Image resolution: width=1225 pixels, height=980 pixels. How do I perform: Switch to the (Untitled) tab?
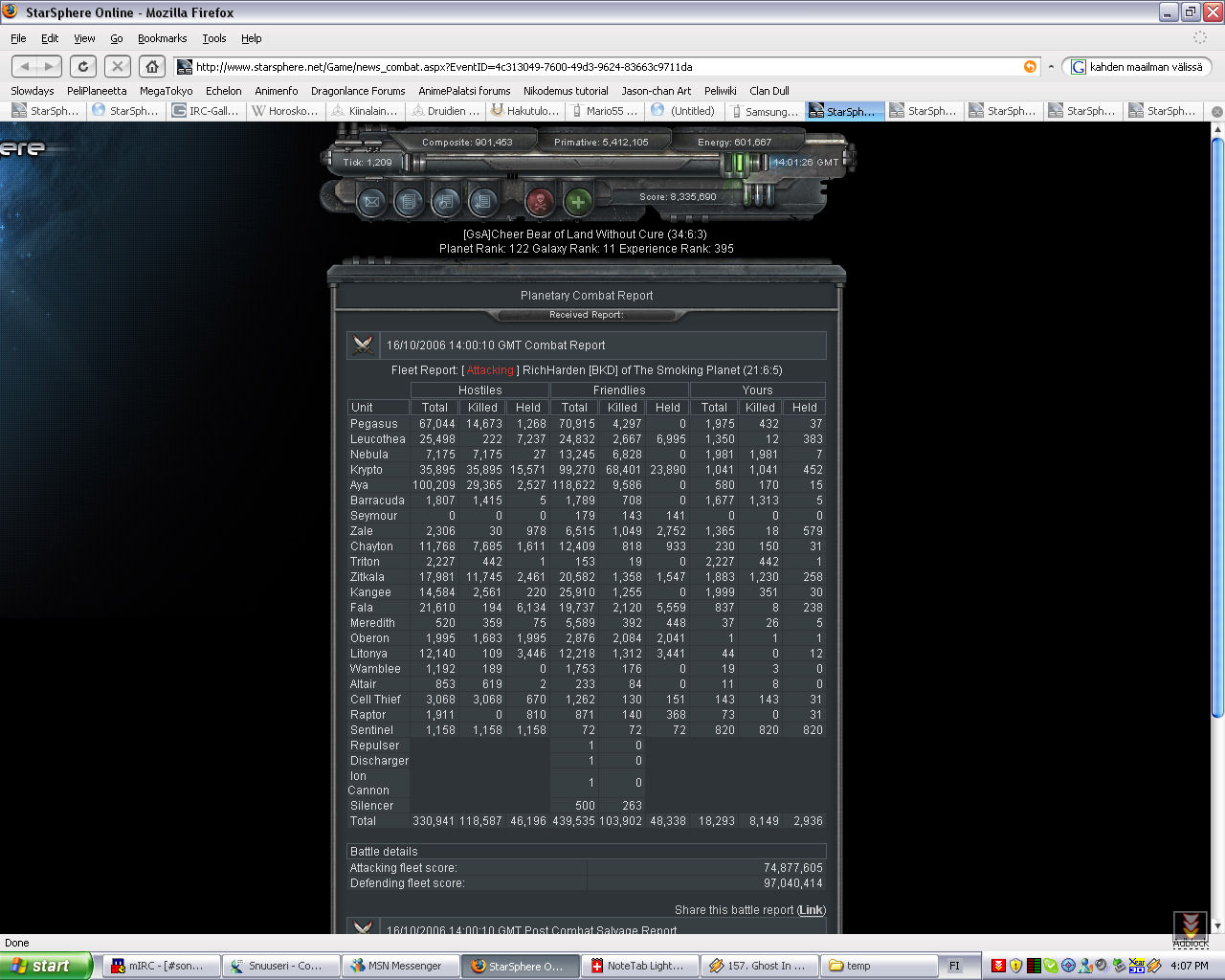click(683, 111)
